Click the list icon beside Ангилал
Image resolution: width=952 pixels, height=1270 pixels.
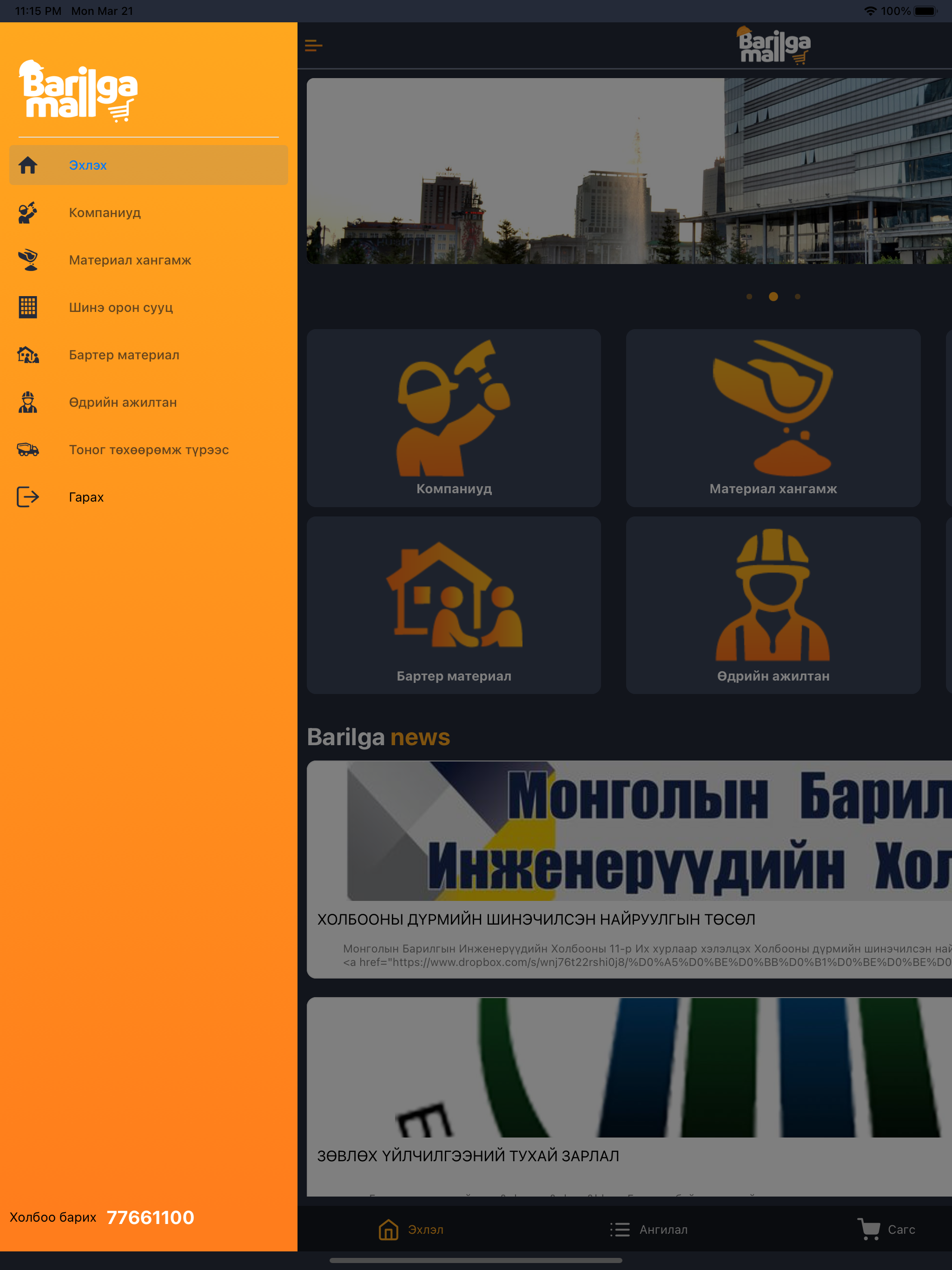620,1230
